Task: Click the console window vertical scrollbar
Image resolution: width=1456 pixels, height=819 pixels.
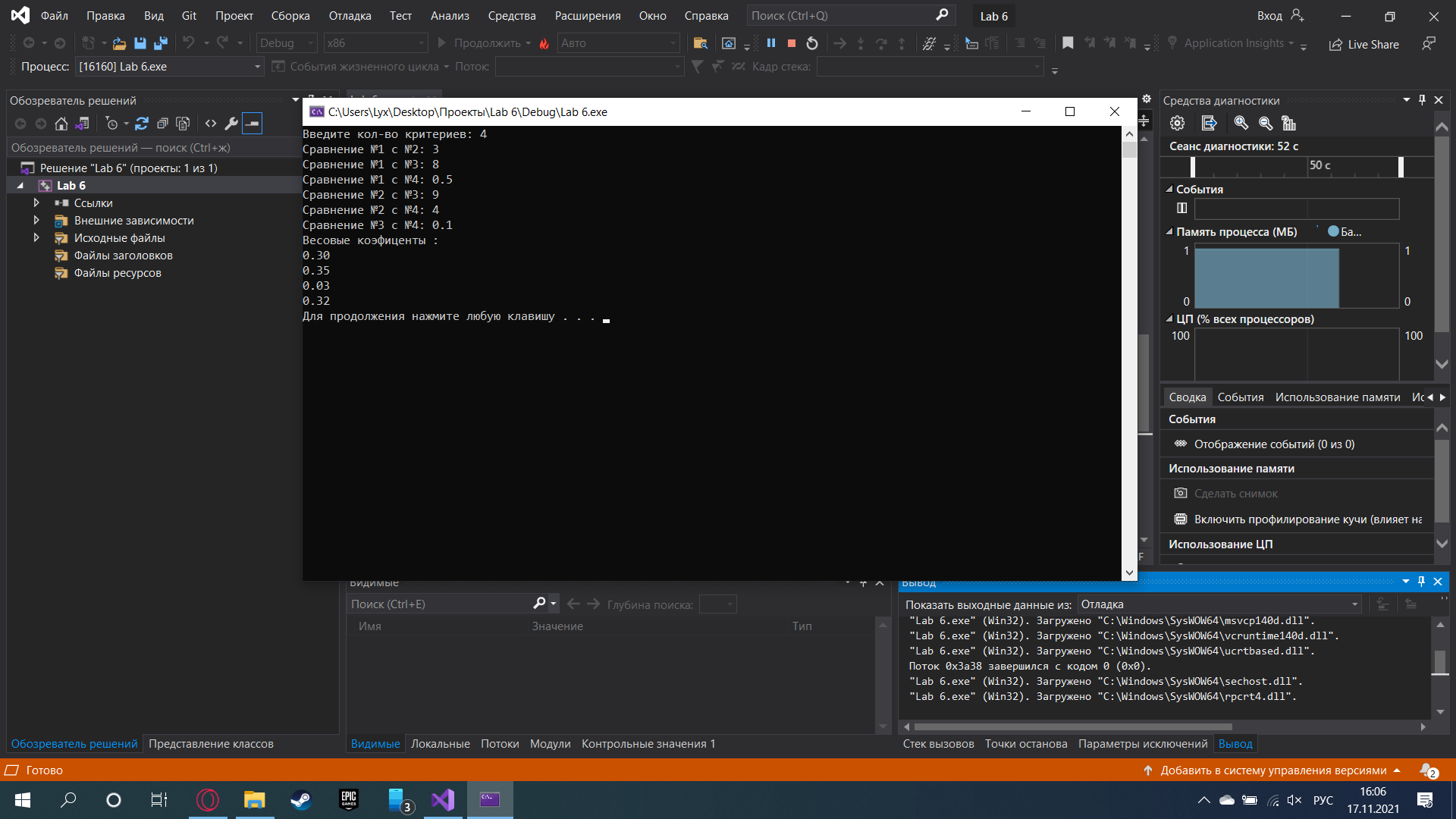Action: point(1129,353)
